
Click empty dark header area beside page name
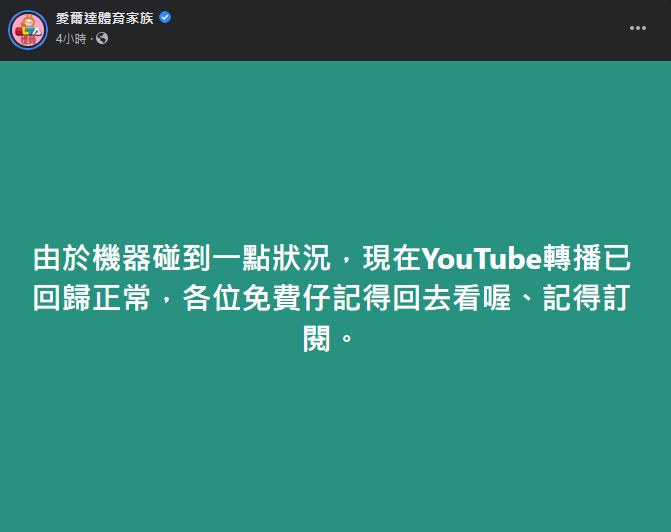[x=400, y=28]
